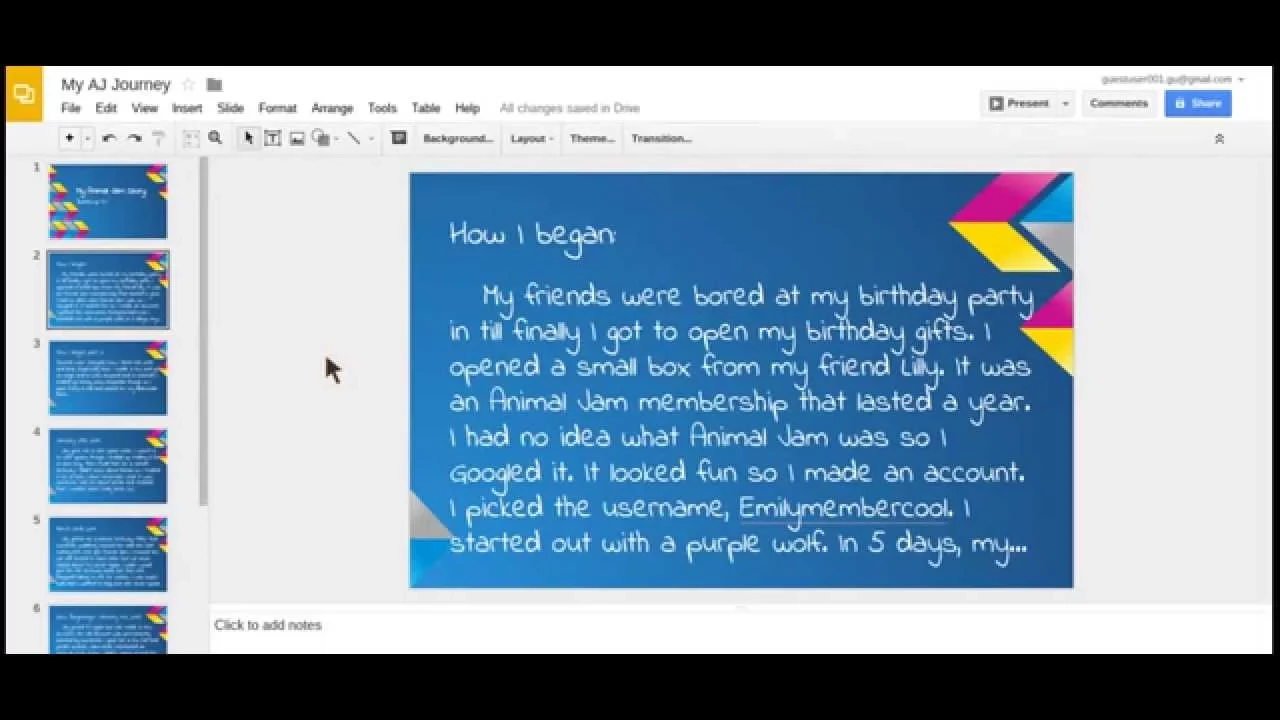Viewport: 1280px width, 720px height.
Task: Open the Arrange menu
Action: coord(332,108)
